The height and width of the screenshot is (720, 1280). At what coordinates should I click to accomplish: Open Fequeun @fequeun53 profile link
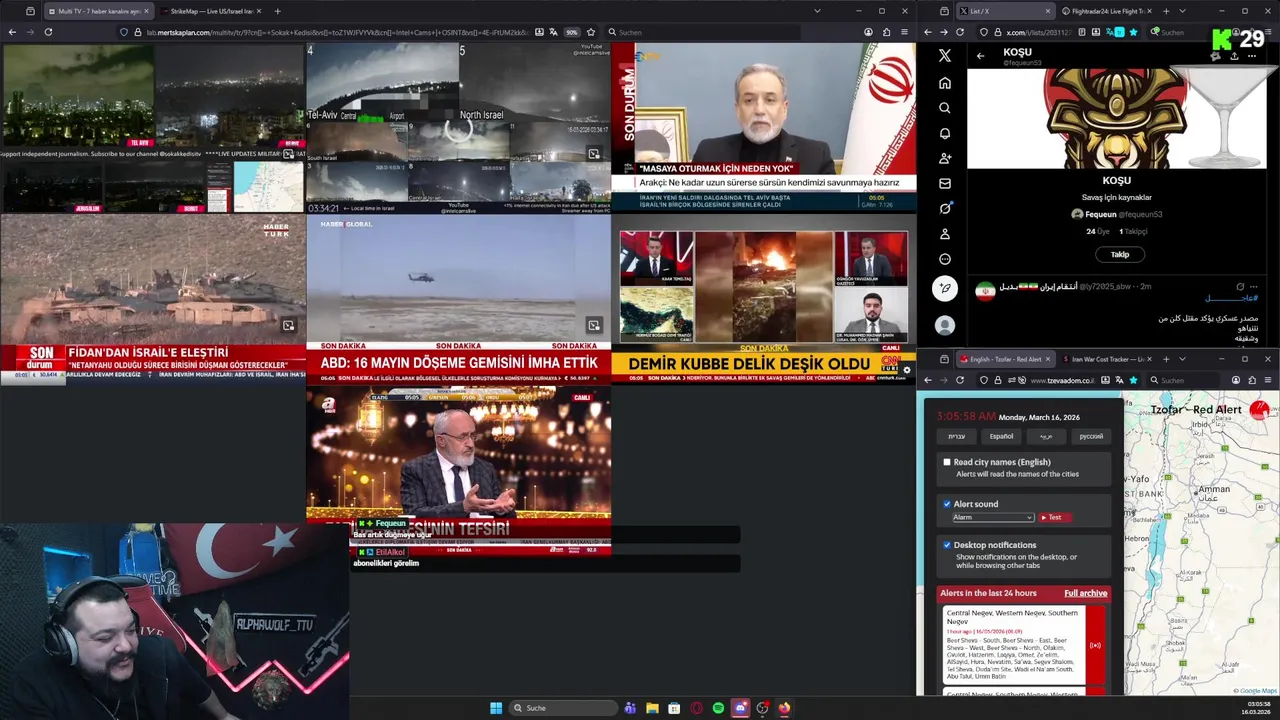pyautogui.click(x=1116, y=214)
